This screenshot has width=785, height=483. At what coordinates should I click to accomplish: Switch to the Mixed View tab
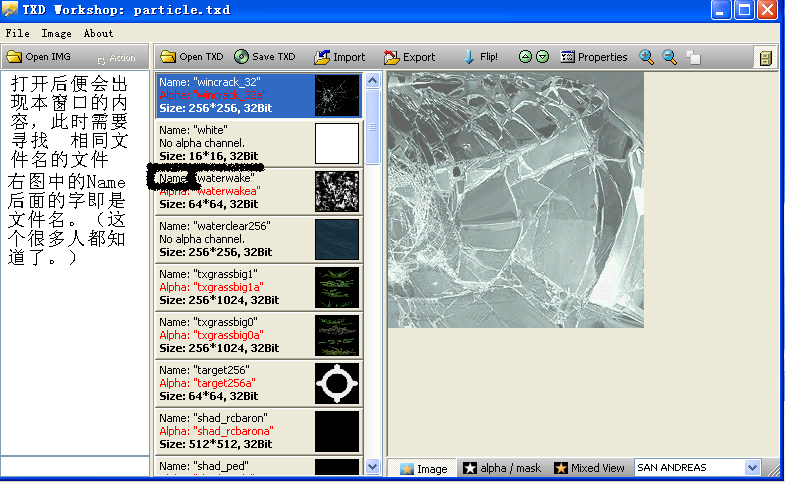coord(590,468)
